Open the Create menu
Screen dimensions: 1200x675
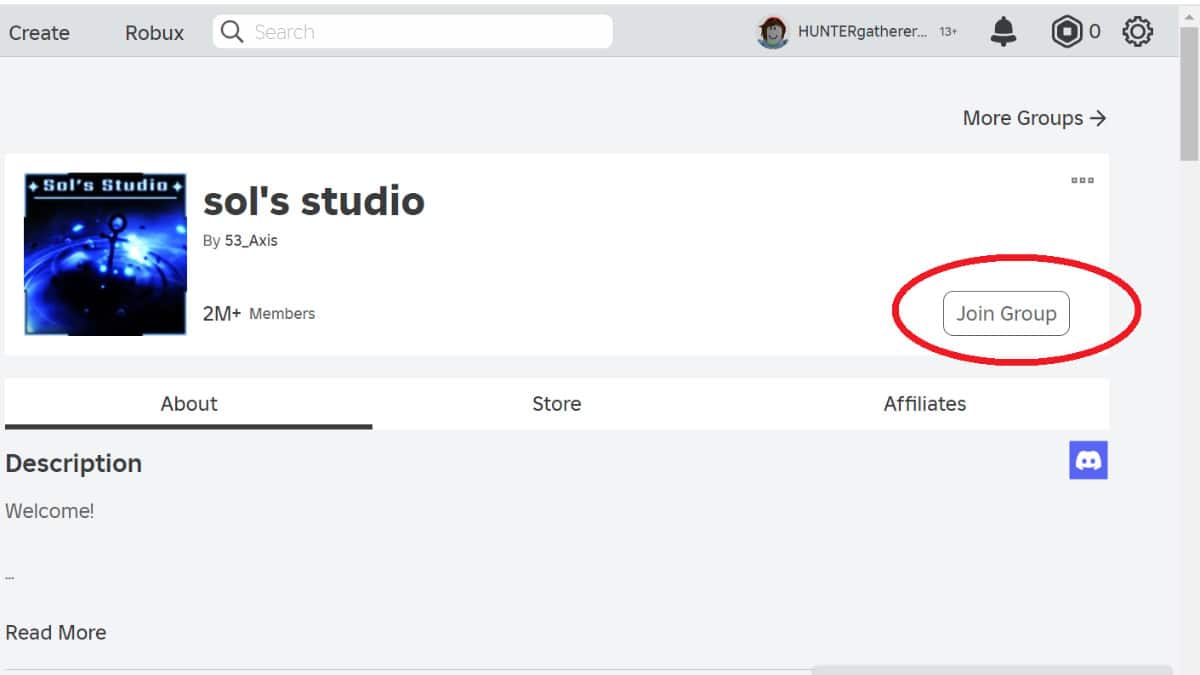click(39, 32)
